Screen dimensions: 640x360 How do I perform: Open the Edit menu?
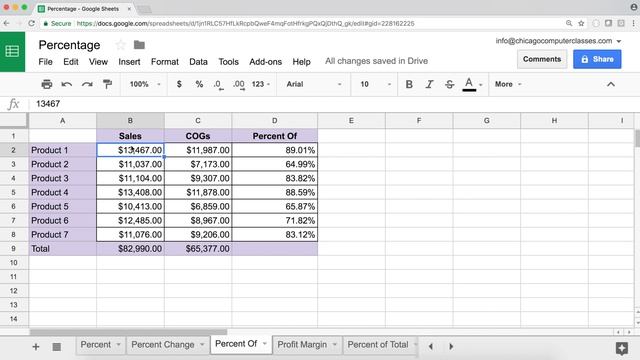[x=71, y=62]
